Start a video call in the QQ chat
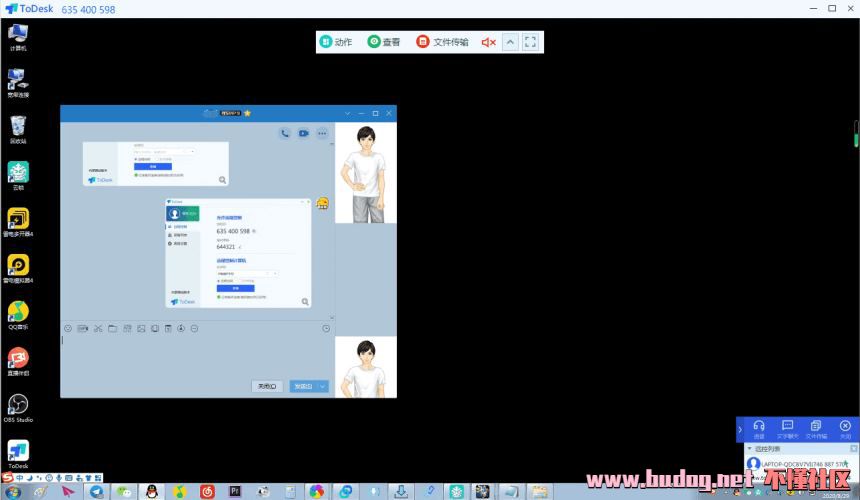The image size is (860, 500). [303, 133]
